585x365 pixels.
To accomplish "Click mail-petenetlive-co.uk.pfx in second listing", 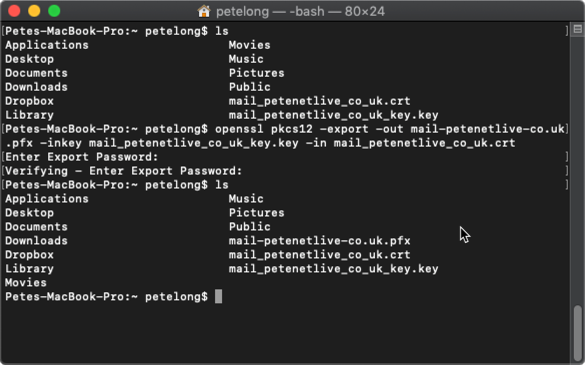I will 319,241.
